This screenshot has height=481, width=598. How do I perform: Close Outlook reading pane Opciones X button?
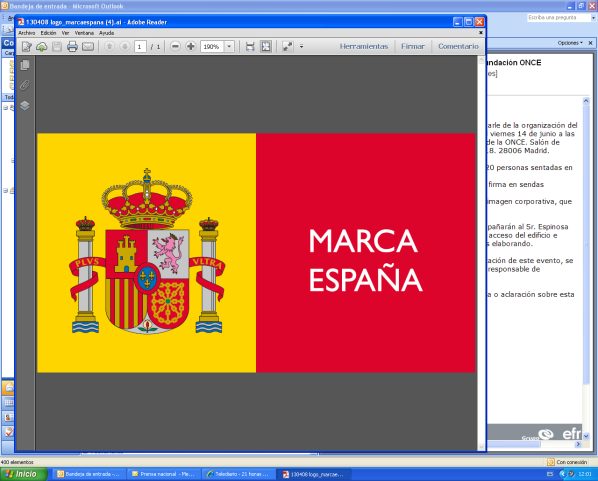click(590, 43)
